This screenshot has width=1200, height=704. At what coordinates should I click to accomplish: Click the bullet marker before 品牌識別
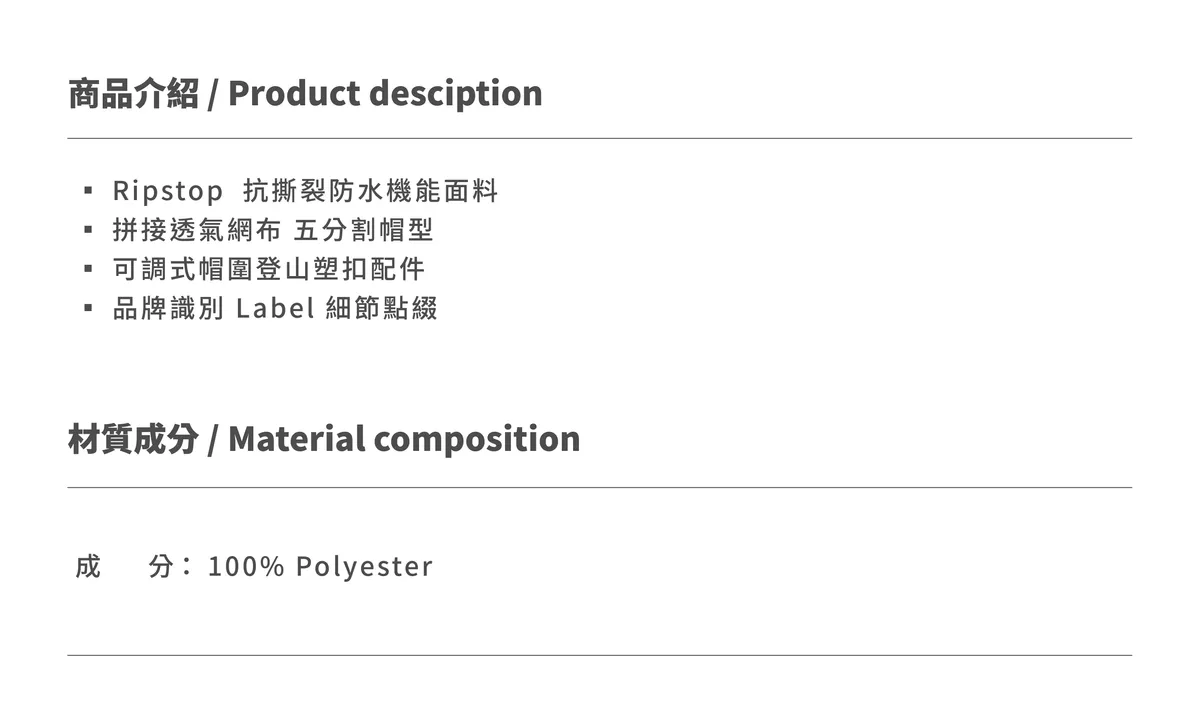point(88,308)
